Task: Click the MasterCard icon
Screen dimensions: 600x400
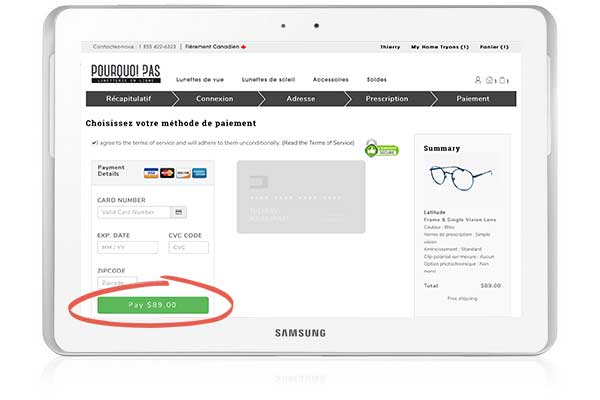Action: 167,173
